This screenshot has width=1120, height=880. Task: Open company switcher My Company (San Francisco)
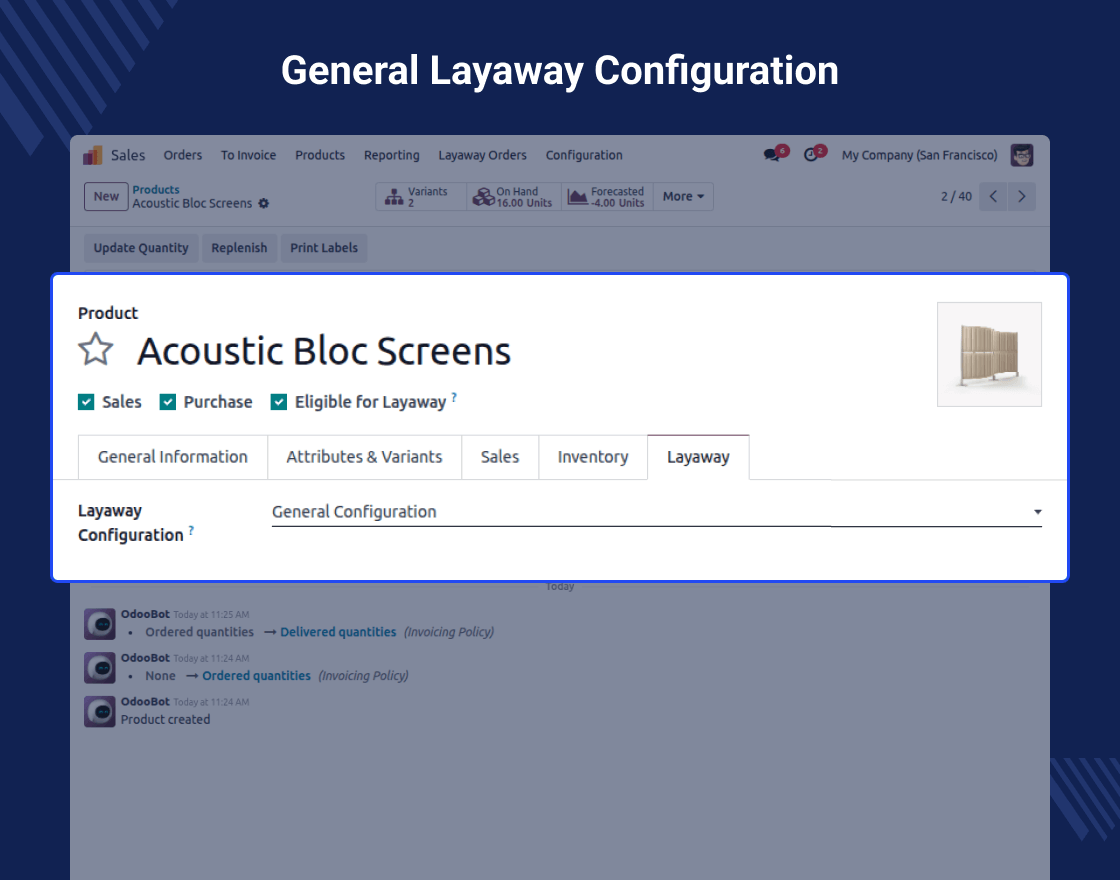(x=919, y=155)
